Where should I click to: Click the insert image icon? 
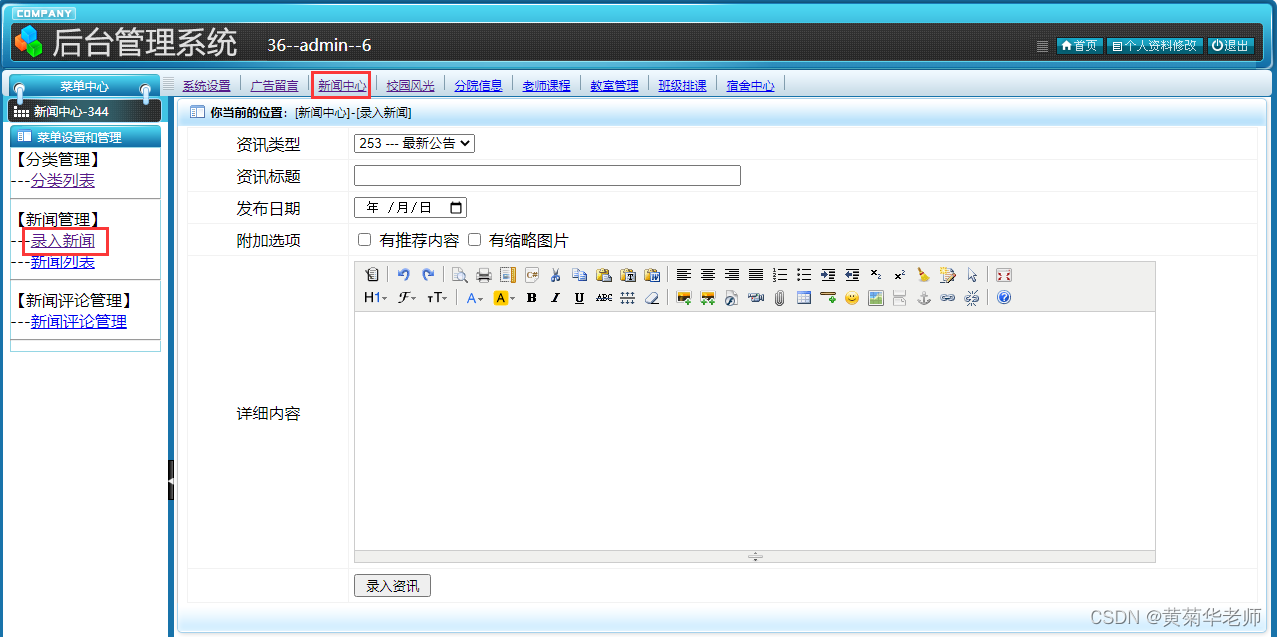tap(684, 298)
